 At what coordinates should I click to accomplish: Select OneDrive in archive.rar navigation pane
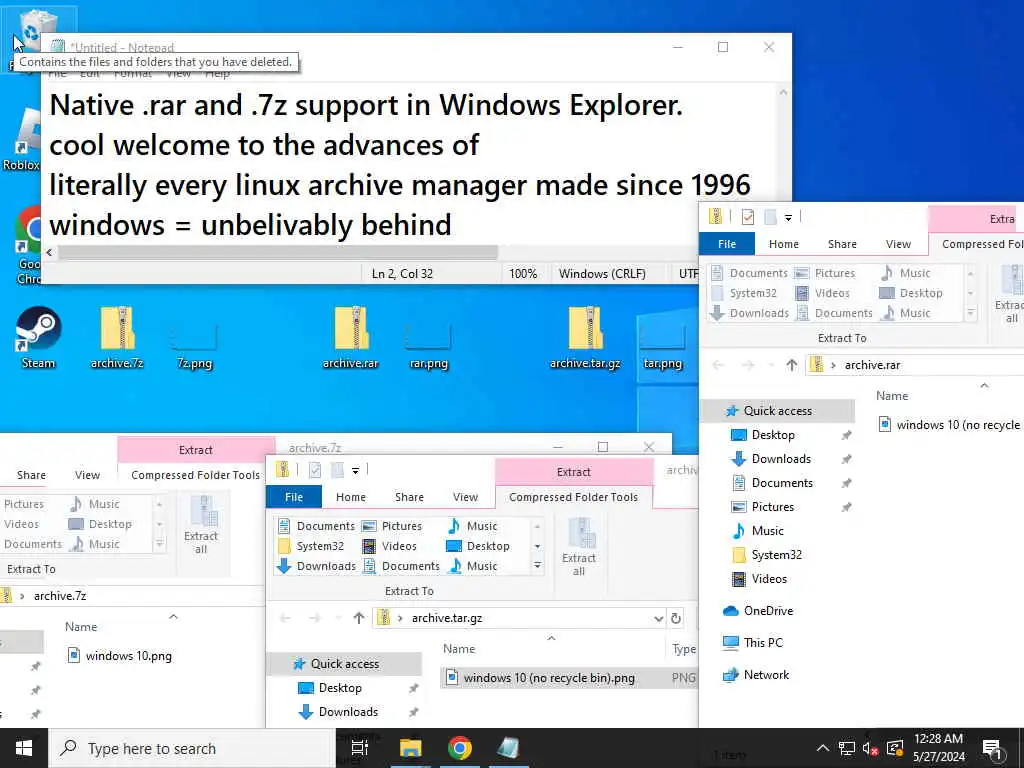(x=768, y=611)
